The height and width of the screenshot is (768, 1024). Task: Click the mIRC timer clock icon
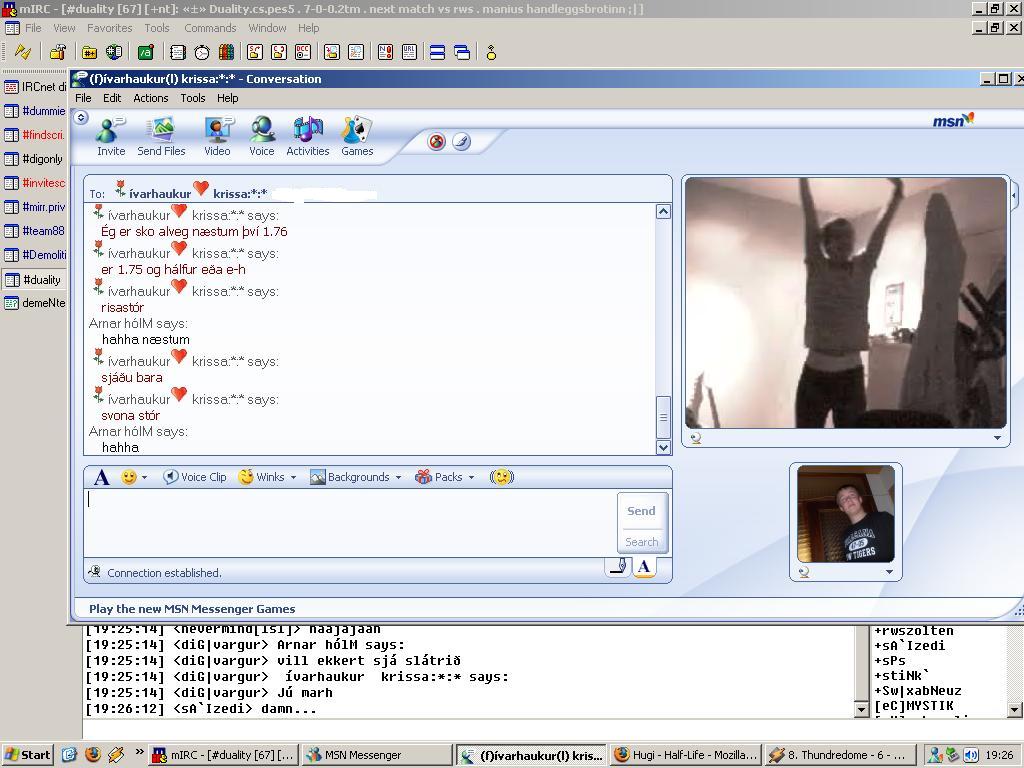(202, 52)
